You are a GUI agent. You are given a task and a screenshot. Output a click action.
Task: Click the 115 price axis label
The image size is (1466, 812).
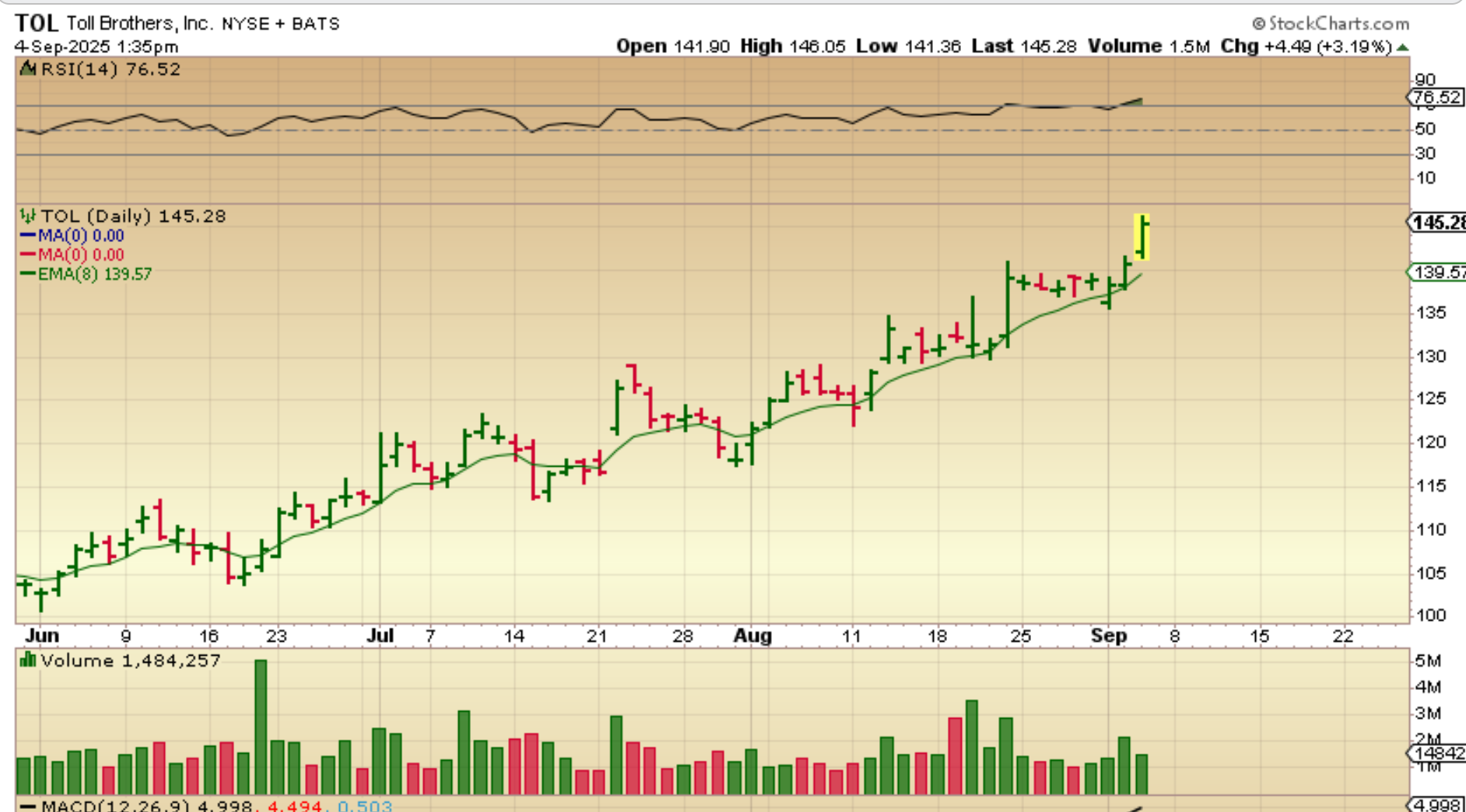[1431, 485]
